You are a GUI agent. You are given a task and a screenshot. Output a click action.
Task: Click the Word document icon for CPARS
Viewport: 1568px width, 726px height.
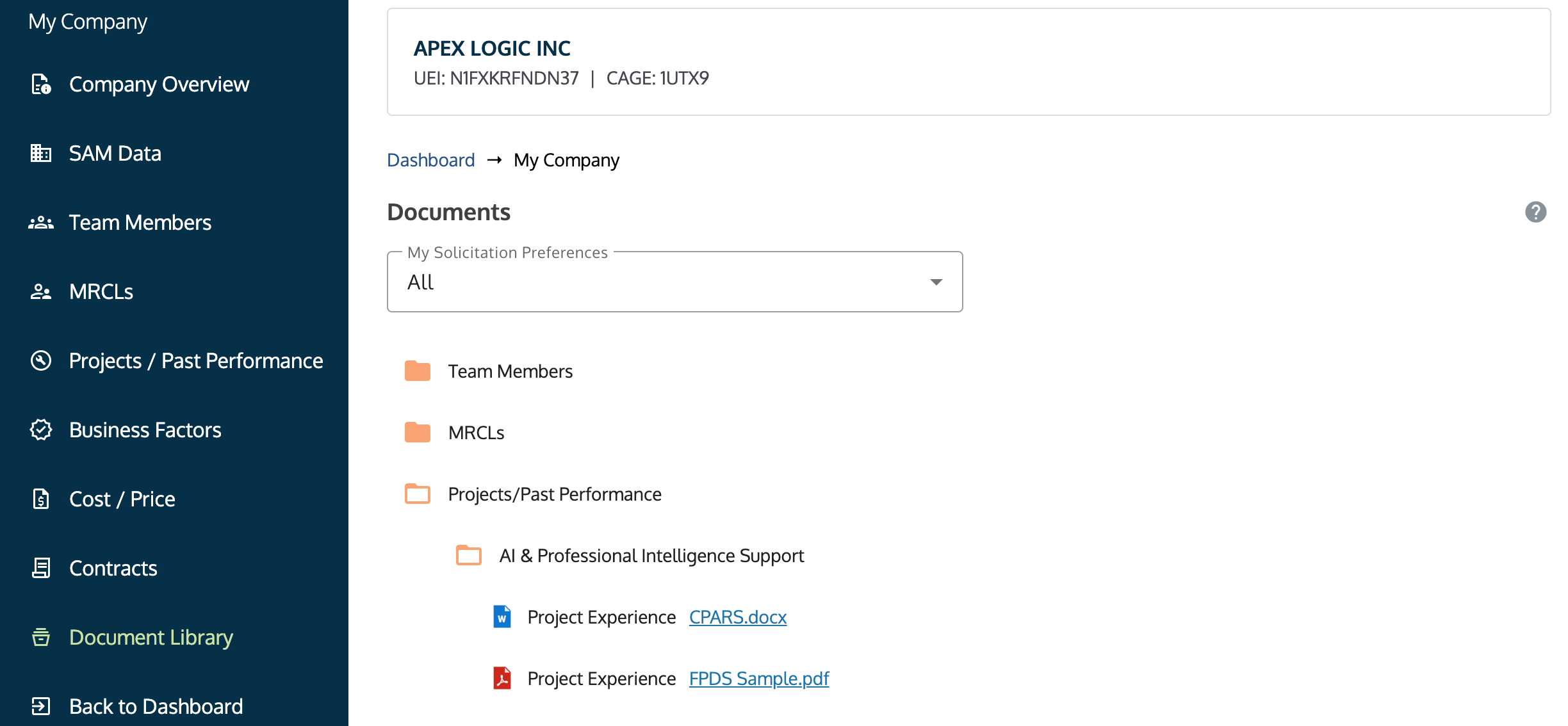[x=502, y=617]
